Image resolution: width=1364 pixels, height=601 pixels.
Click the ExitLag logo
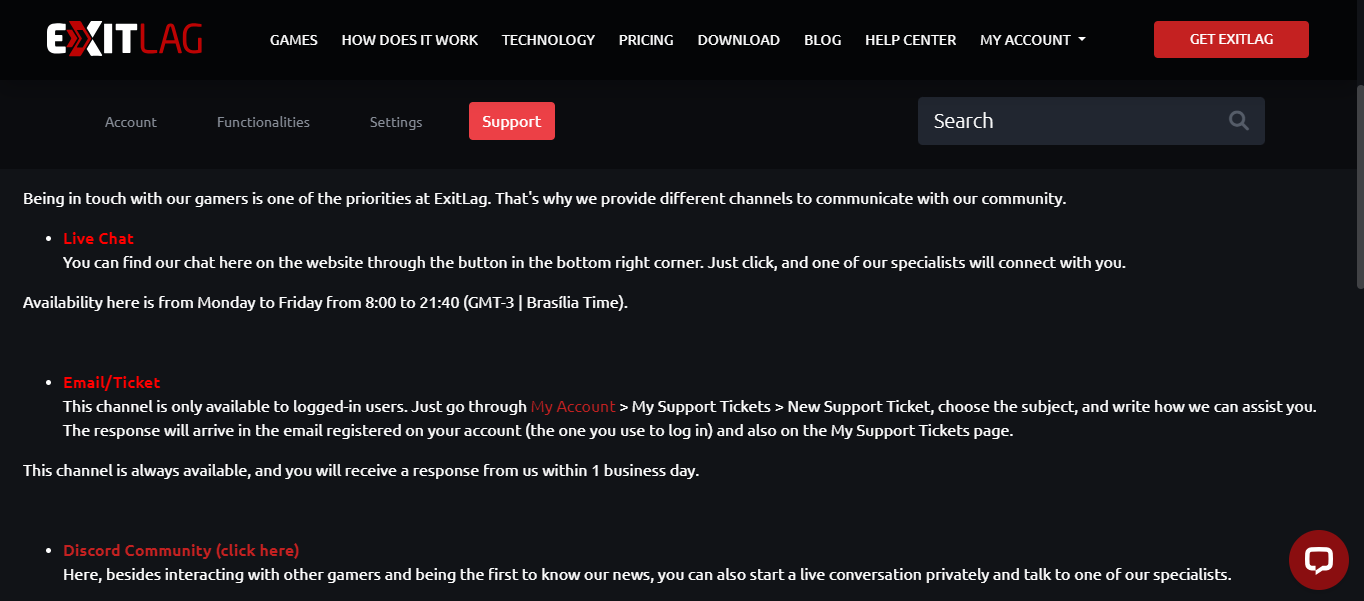pos(124,39)
